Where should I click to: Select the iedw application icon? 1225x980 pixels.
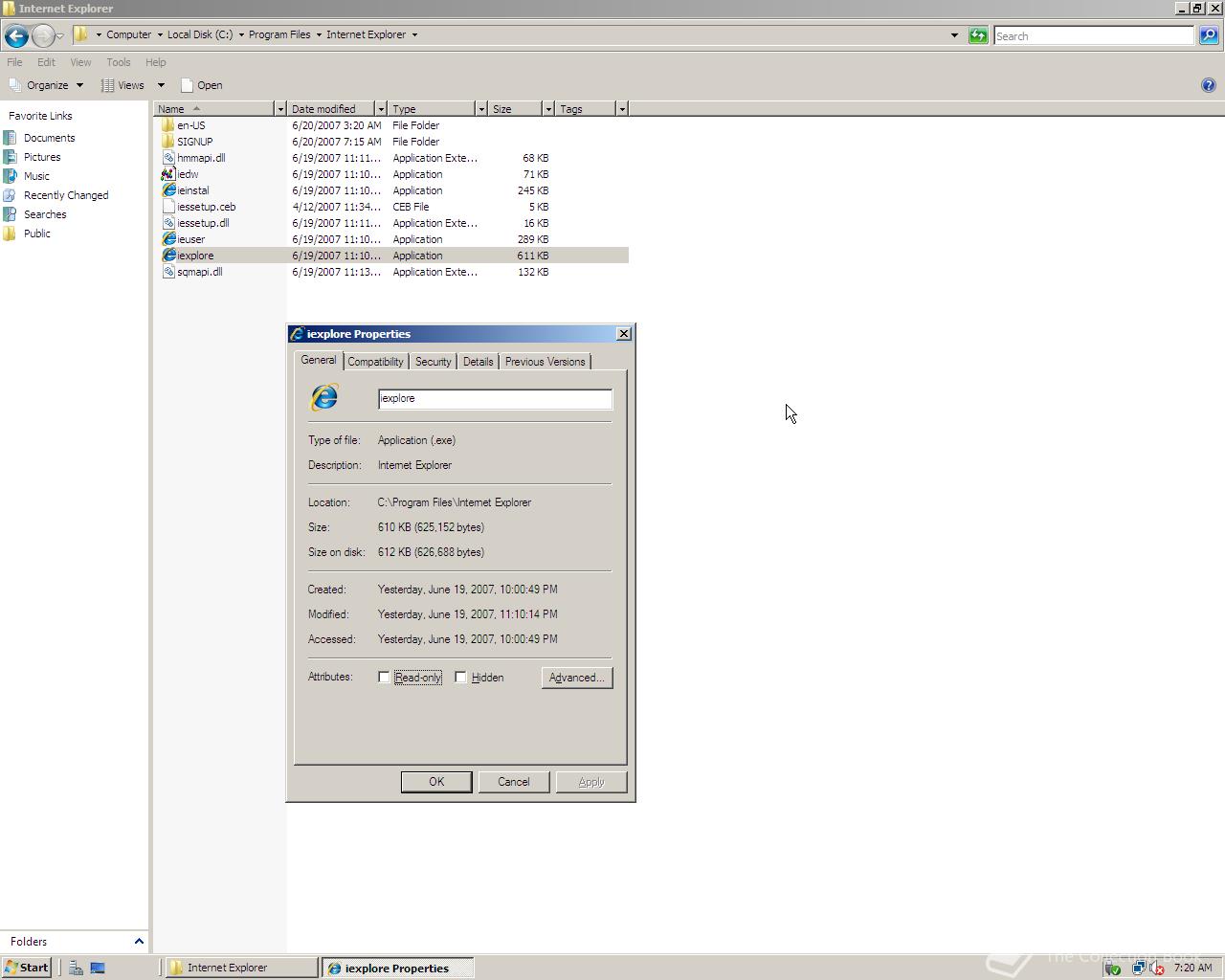[168, 174]
